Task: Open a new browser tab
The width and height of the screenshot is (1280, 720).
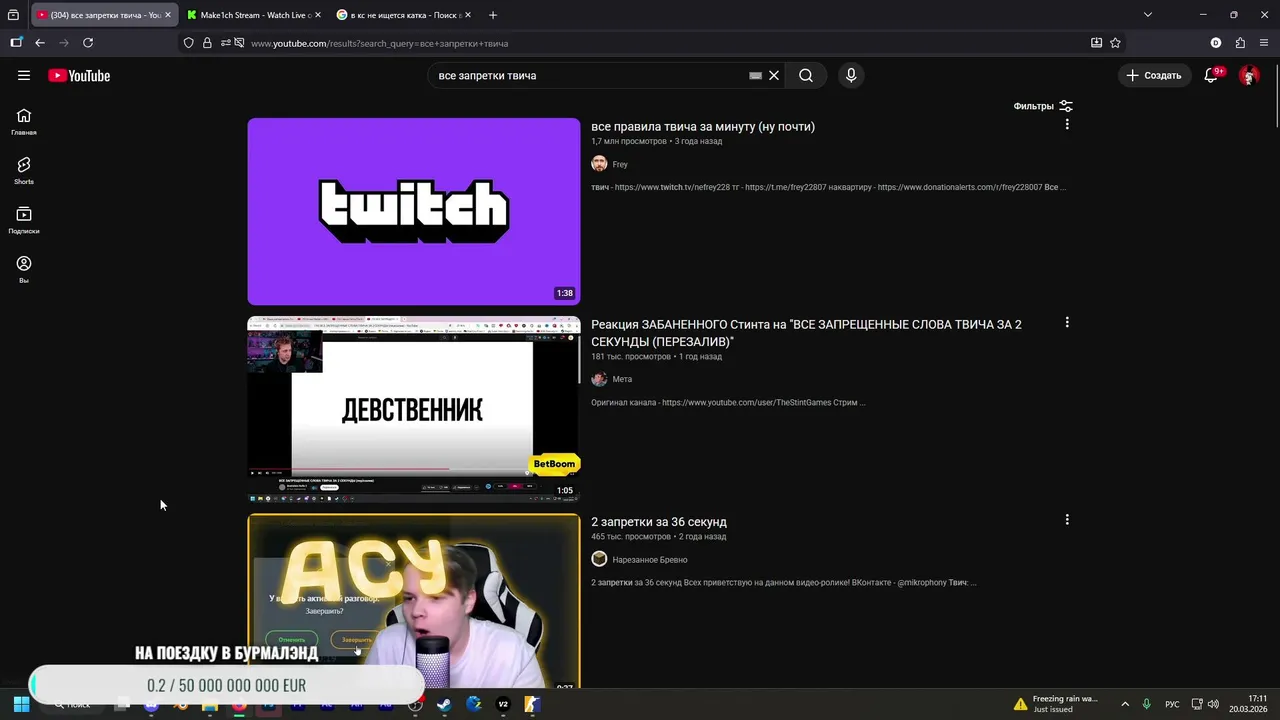Action: tap(493, 15)
